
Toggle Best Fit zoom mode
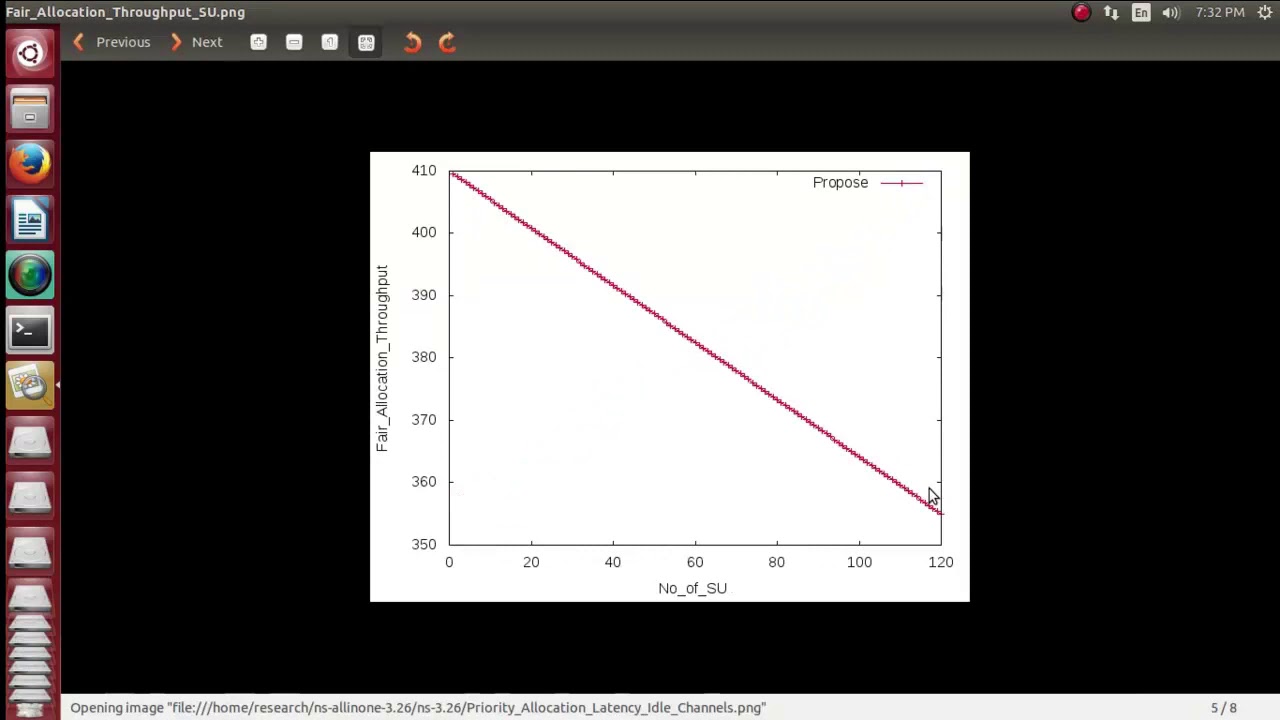(x=366, y=42)
